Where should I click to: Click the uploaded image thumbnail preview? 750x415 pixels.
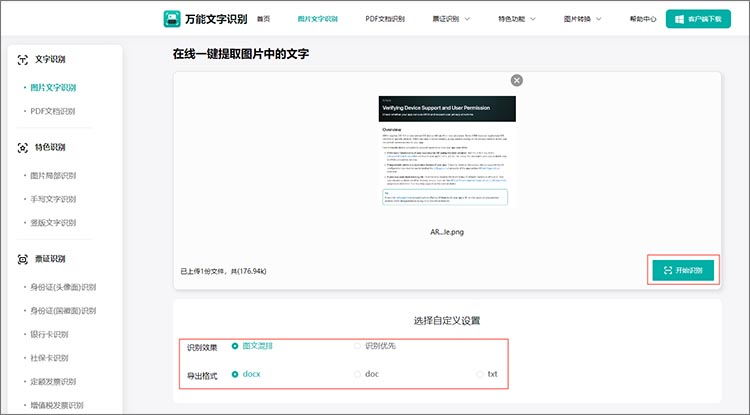(447, 151)
